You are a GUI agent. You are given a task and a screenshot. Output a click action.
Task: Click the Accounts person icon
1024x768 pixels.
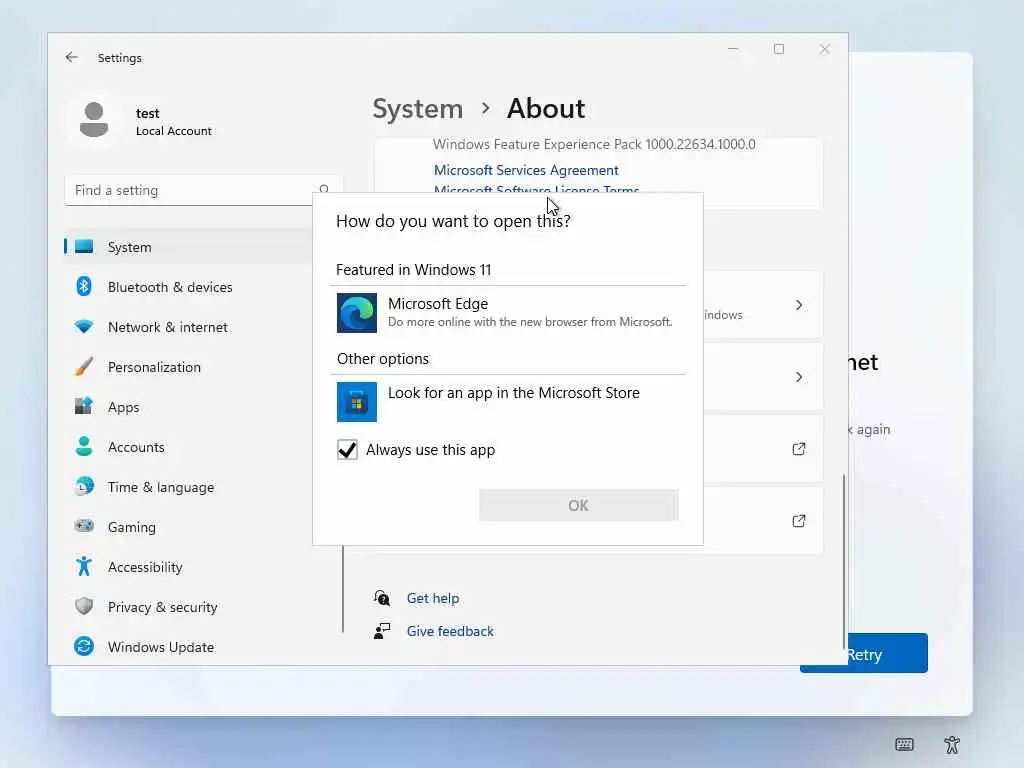pos(84,447)
